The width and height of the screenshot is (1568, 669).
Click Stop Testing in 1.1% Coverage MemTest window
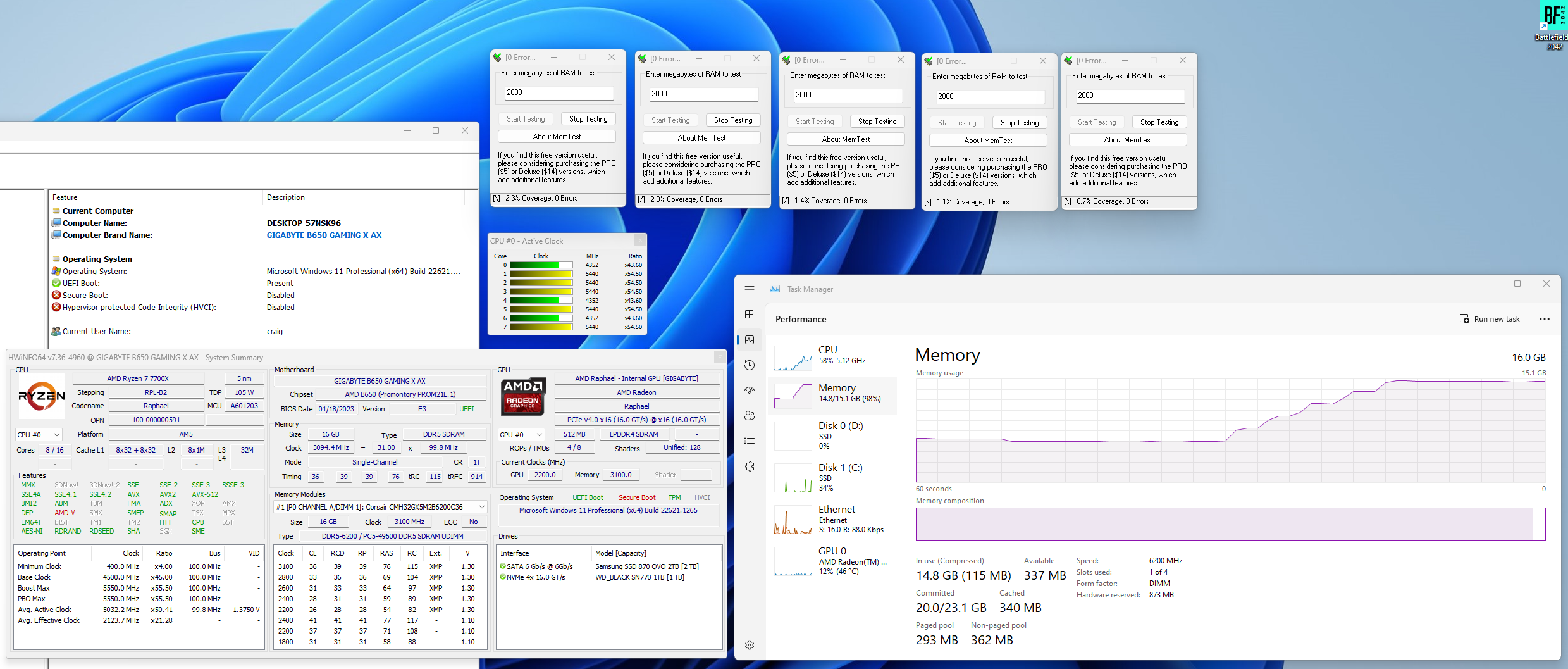pyautogui.click(x=1020, y=123)
